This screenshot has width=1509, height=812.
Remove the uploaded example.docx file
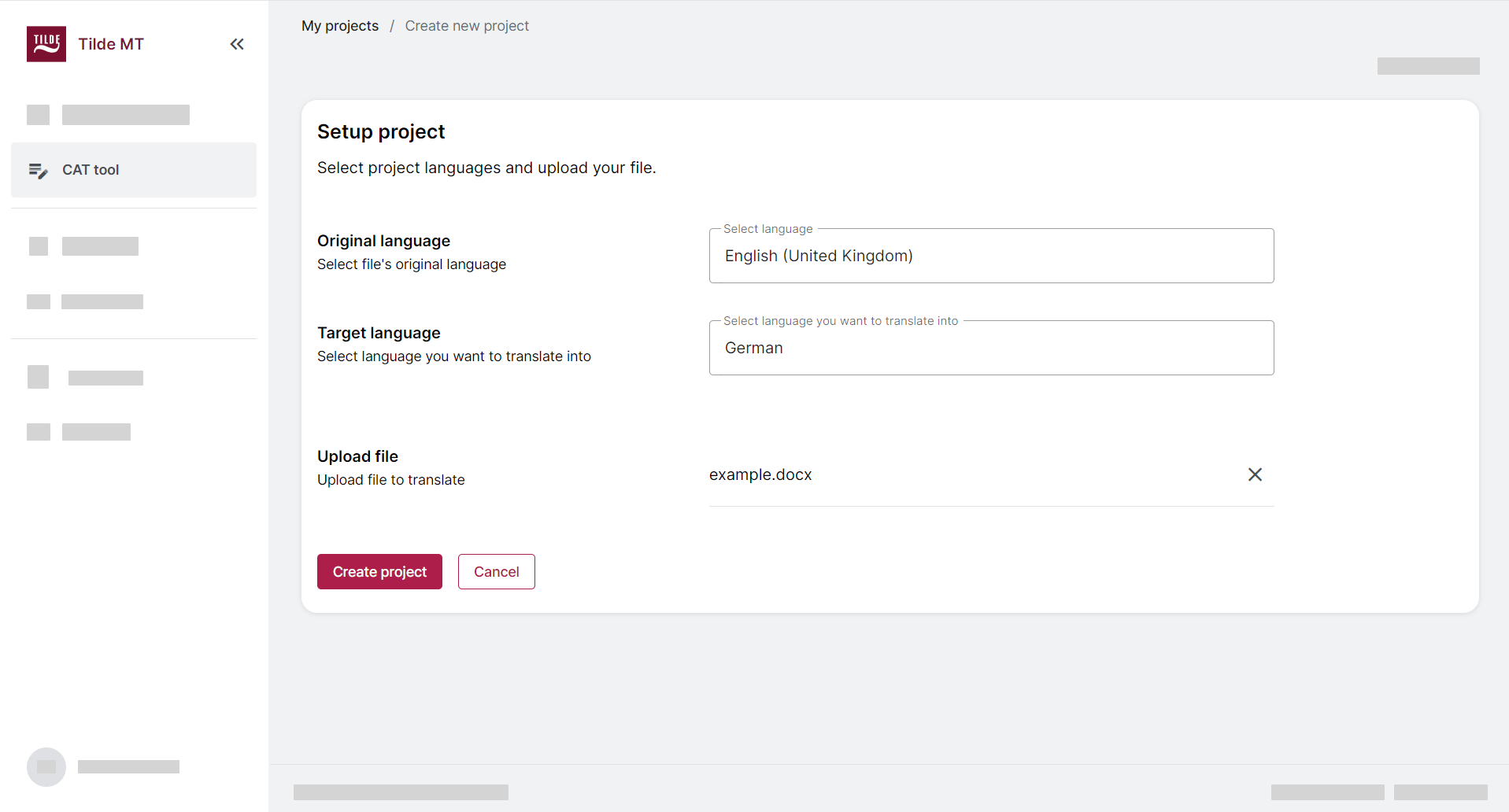[x=1255, y=474]
